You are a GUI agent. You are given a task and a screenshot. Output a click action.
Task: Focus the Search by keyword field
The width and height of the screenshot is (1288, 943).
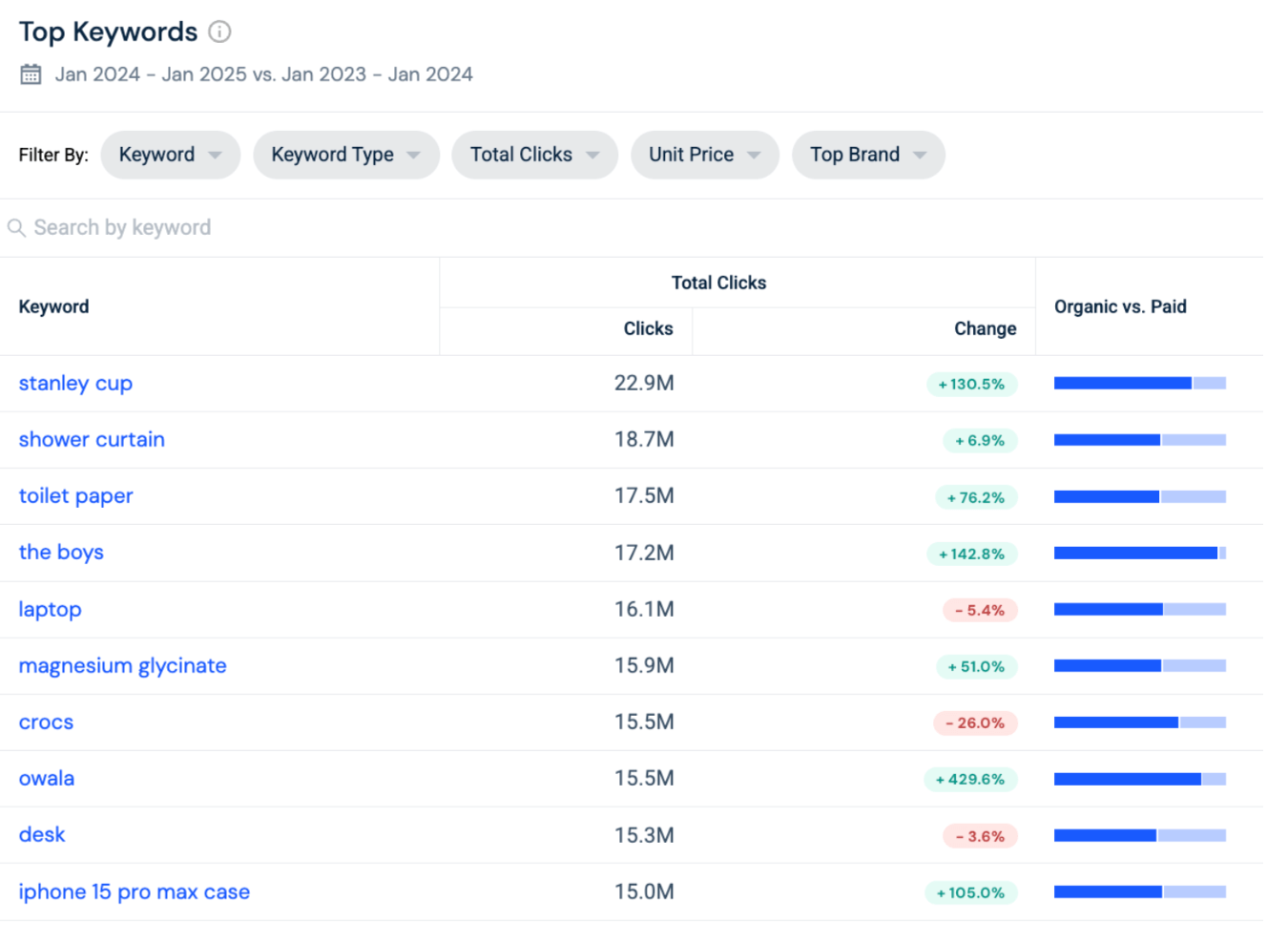pyautogui.click(x=632, y=228)
